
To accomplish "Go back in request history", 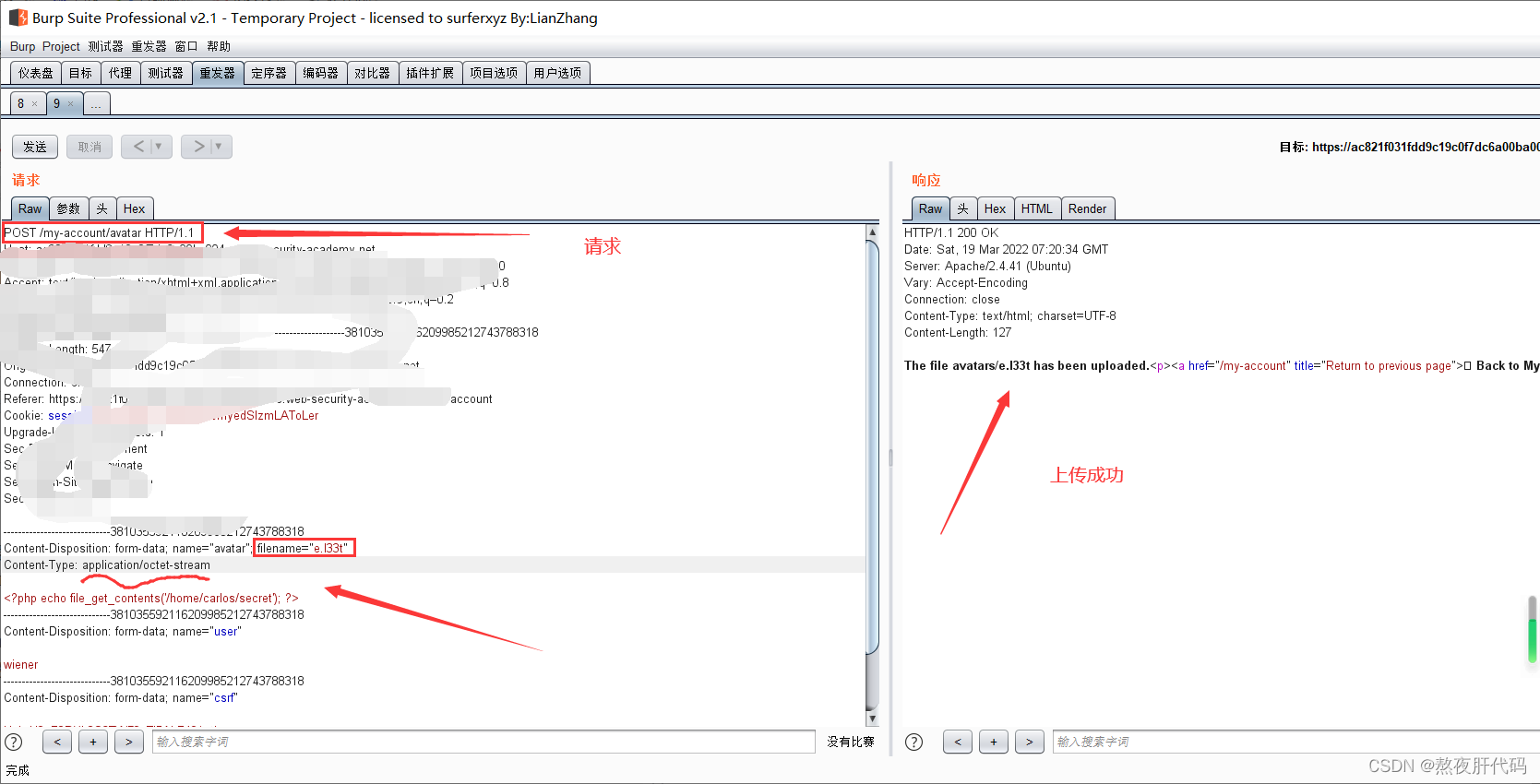I will 138,147.
